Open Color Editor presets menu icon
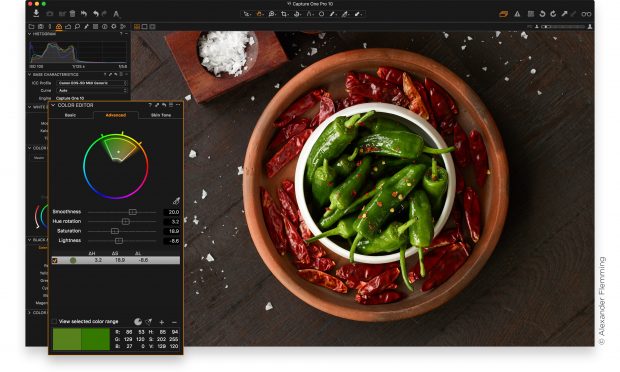This screenshot has height=372, width=620. (171, 105)
